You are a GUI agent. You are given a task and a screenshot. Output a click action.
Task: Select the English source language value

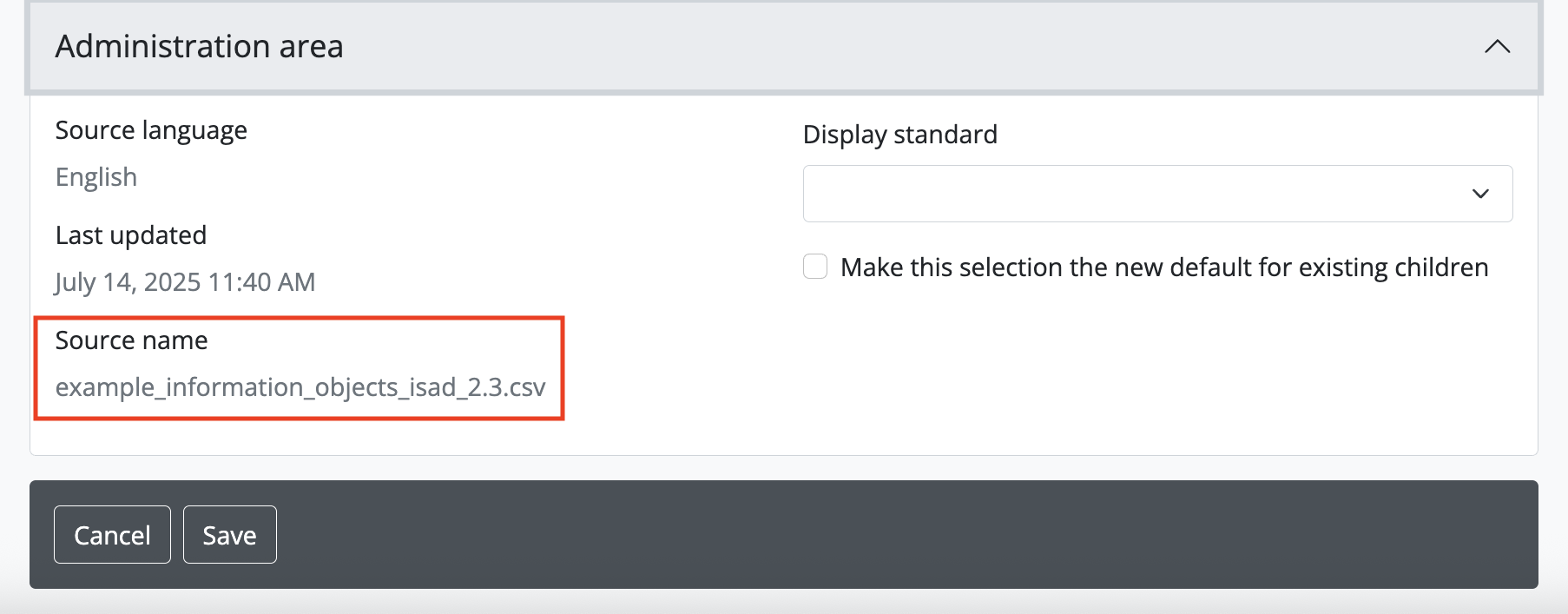tap(96, 177)
